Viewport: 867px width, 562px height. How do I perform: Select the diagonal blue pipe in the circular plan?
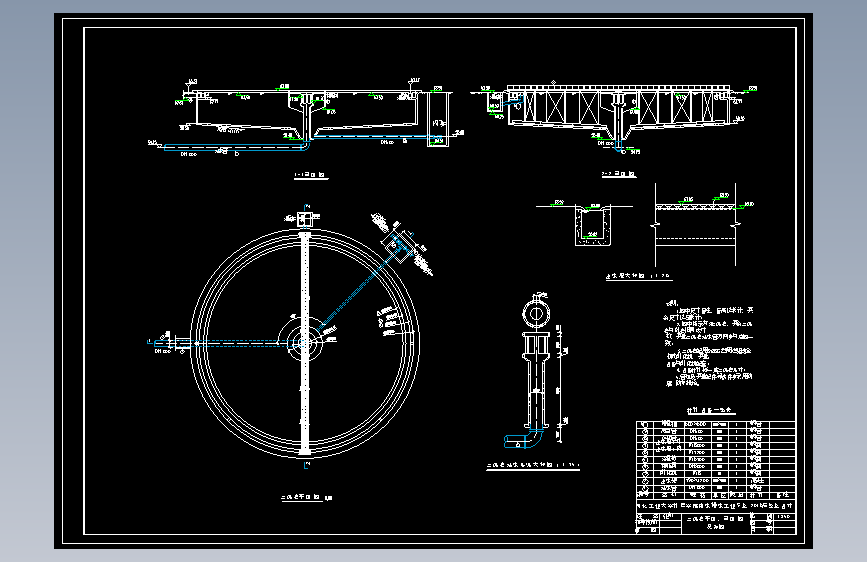click(358, 289)
